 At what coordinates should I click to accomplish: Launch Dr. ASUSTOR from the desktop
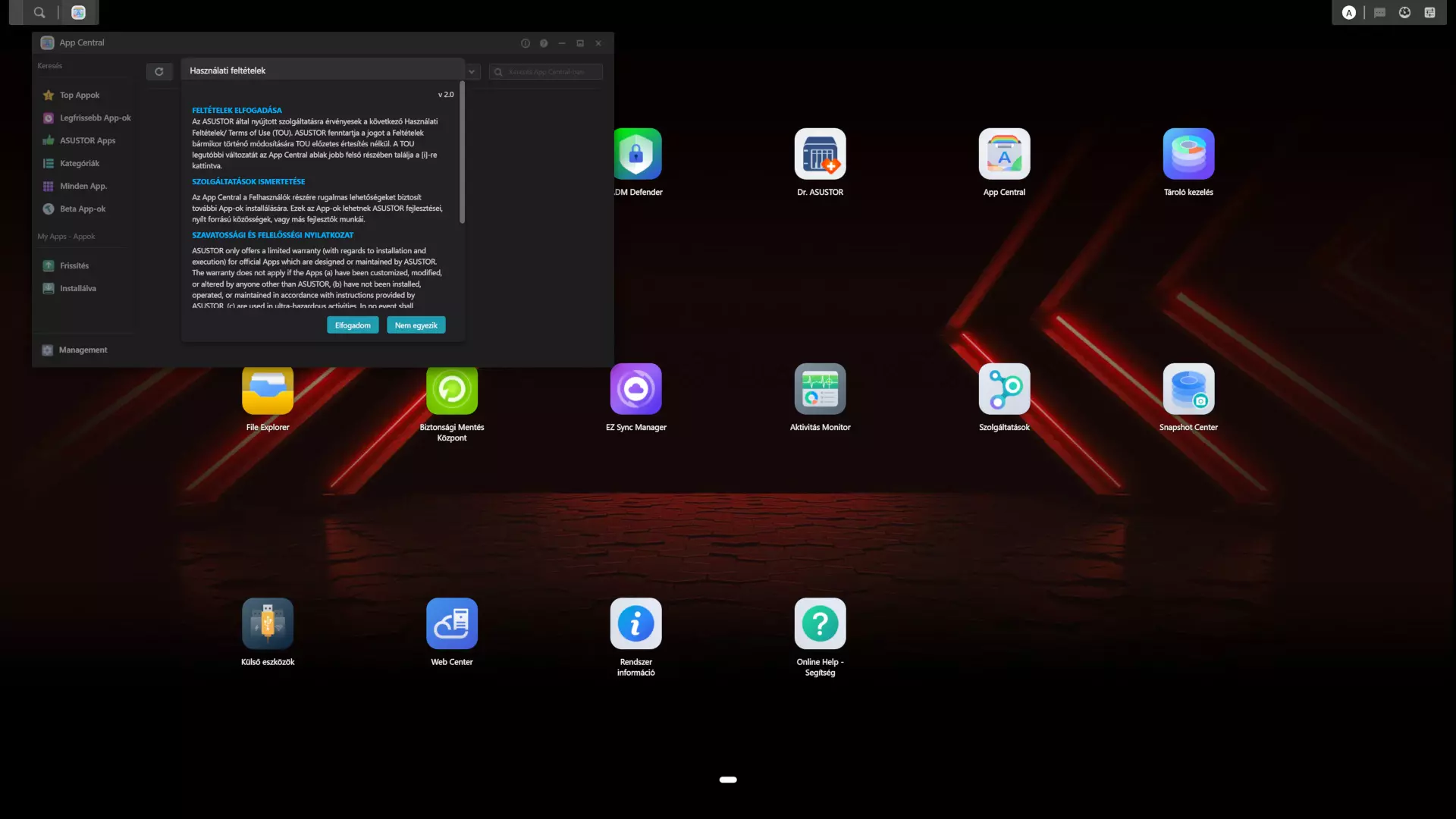pos(820,154)
